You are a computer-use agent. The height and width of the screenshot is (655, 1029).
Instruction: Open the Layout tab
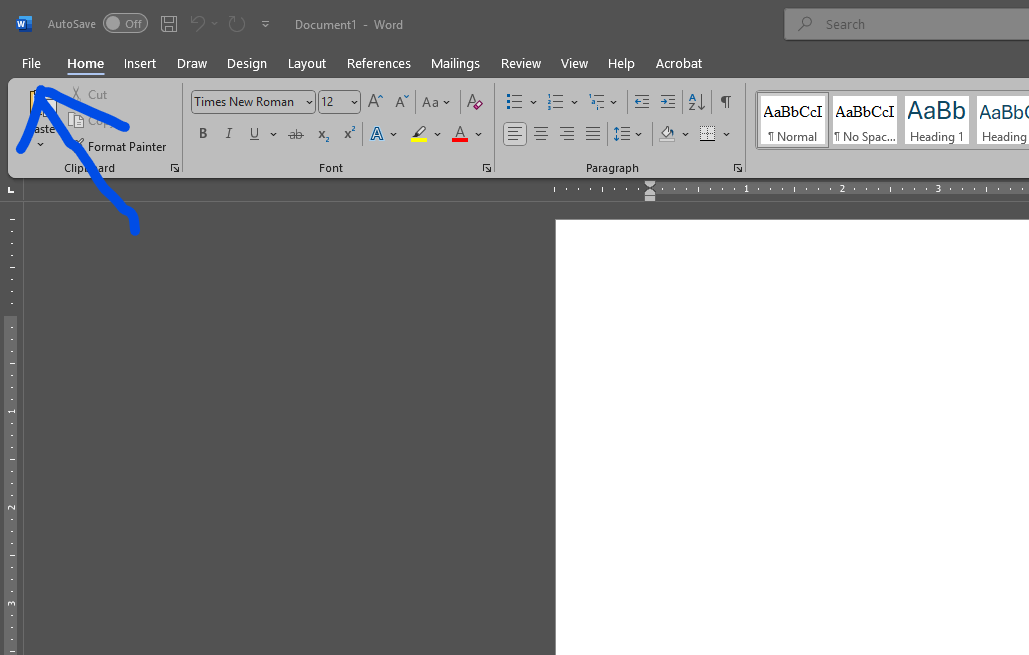coord(306,64)
